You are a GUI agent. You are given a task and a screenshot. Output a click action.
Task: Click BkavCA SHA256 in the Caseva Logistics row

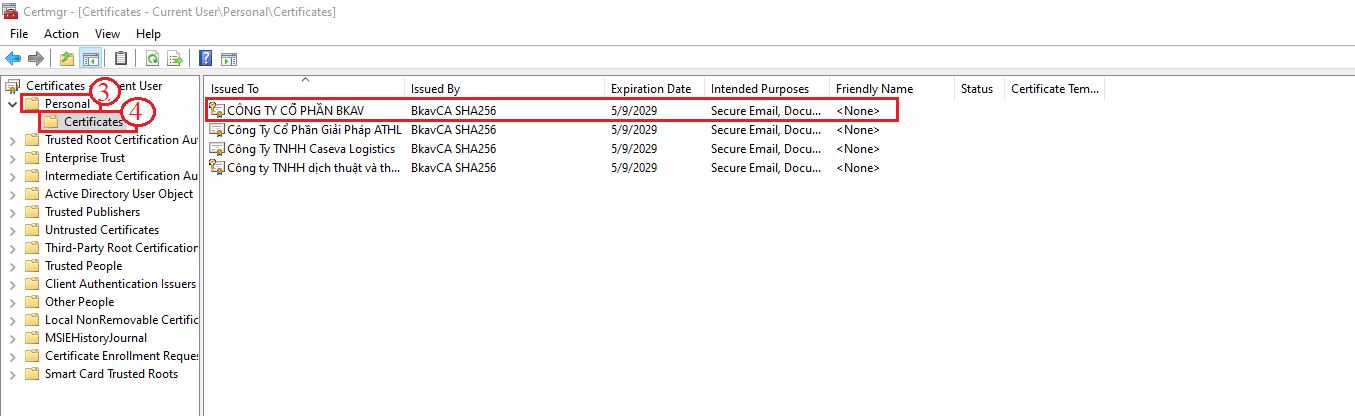point(453,149)
